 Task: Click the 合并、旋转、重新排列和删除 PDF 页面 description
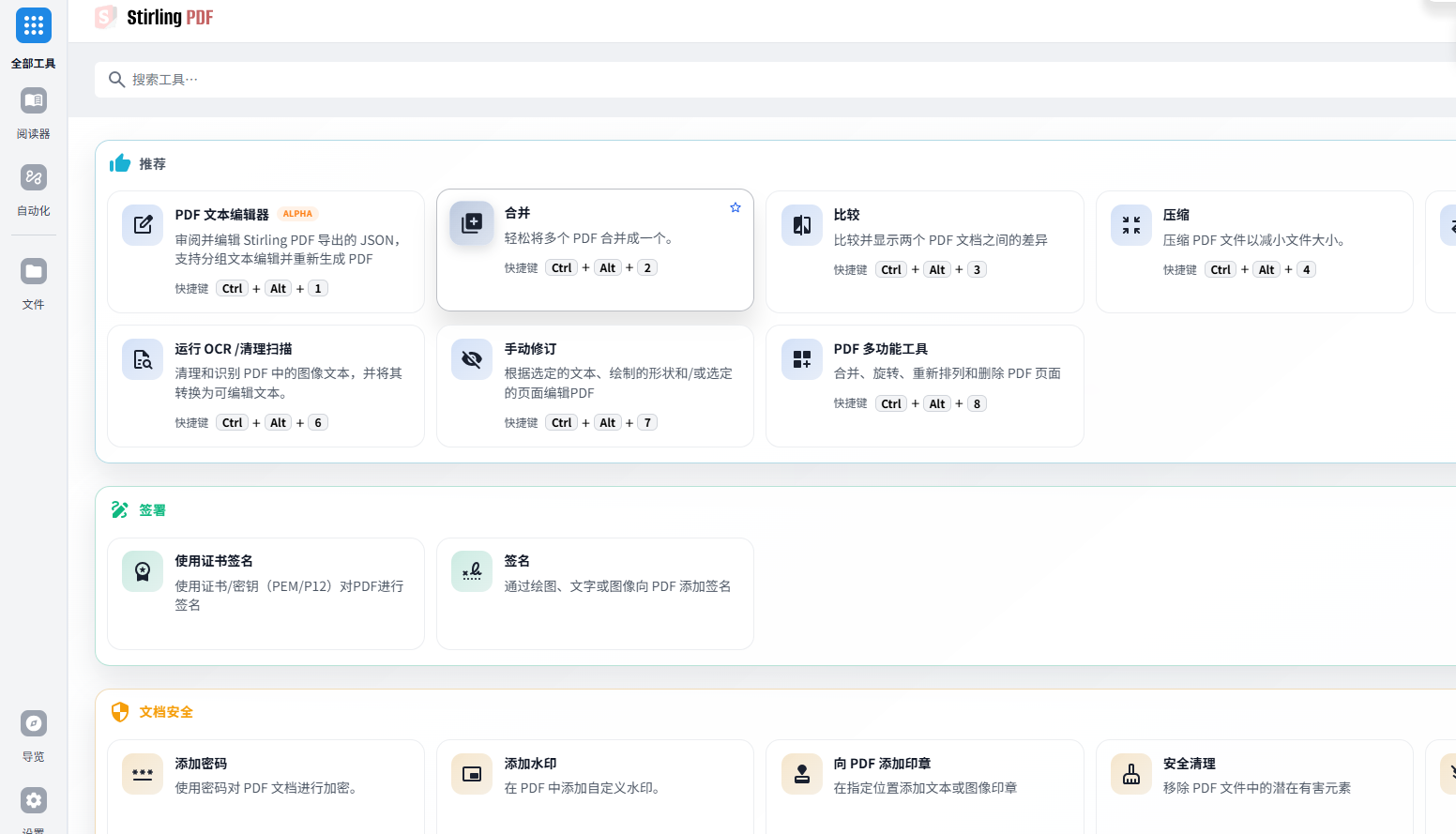click(x=948, y=373)
